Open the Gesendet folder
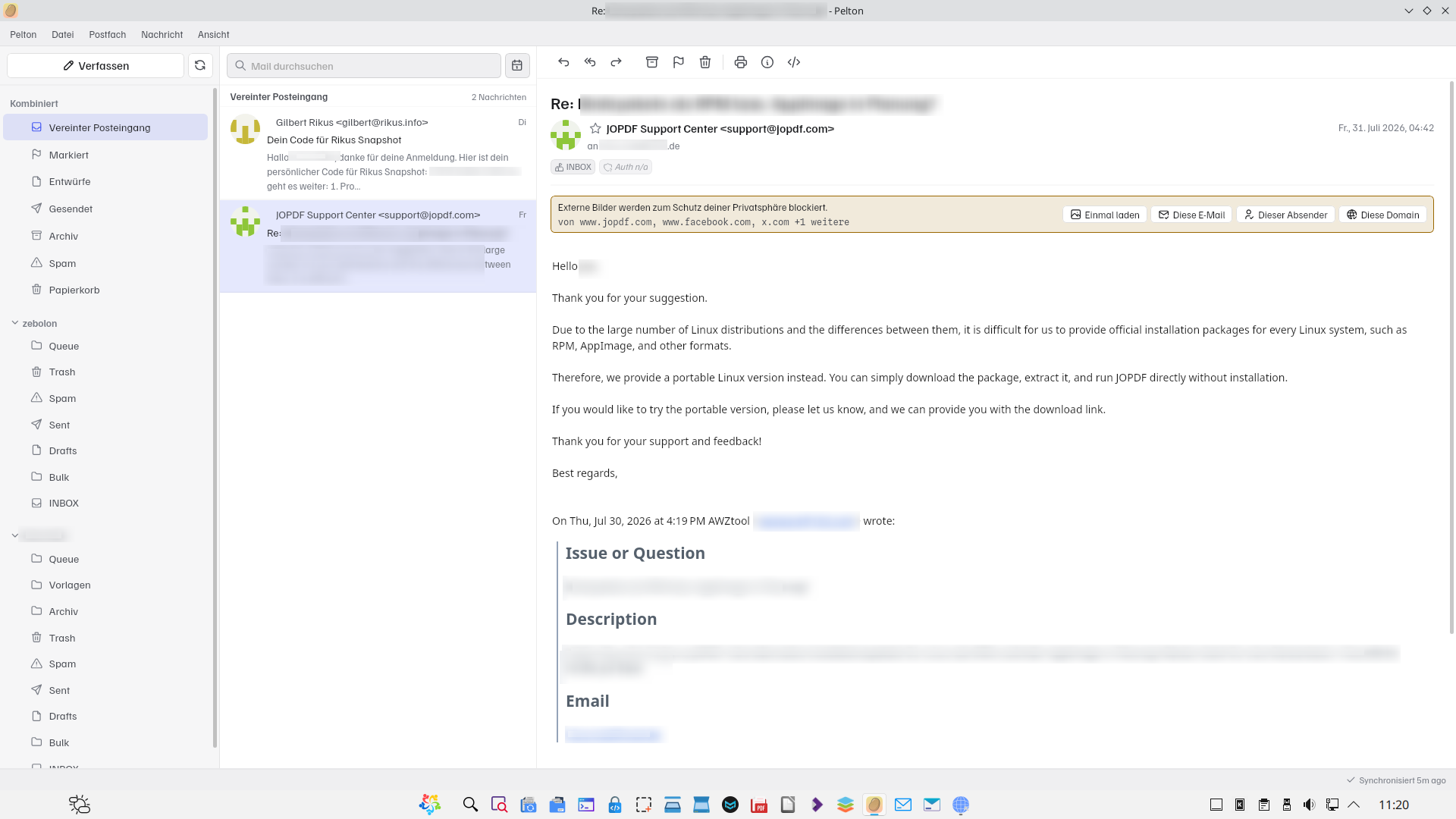 point(105,209)
